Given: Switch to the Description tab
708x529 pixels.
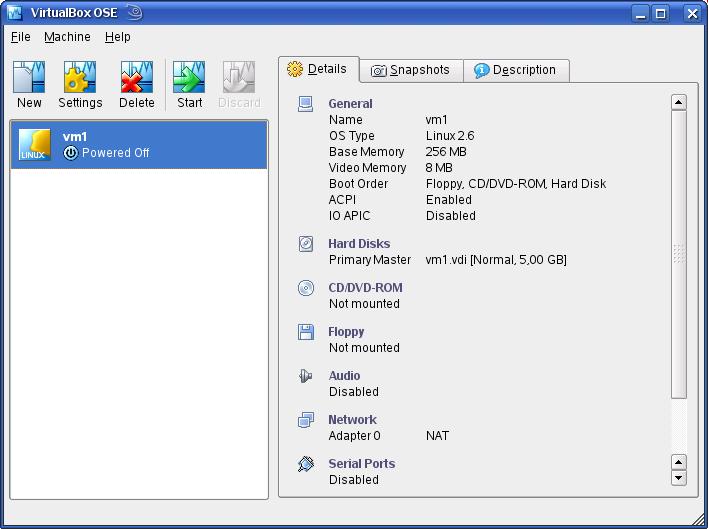Looking at the screenshot, I should 516,70.
